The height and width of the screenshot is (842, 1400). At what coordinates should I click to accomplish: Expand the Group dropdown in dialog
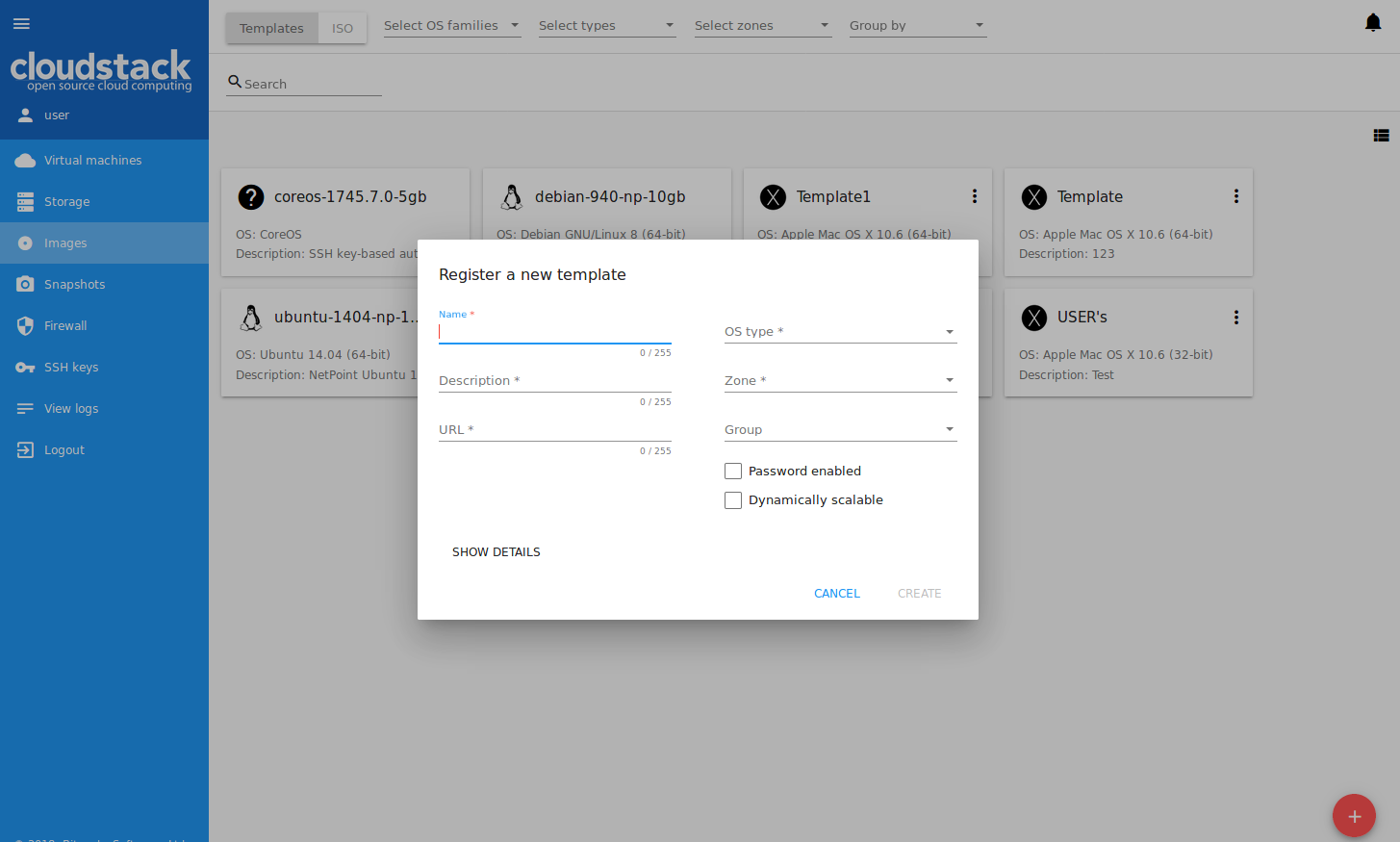tap(840, 430)
